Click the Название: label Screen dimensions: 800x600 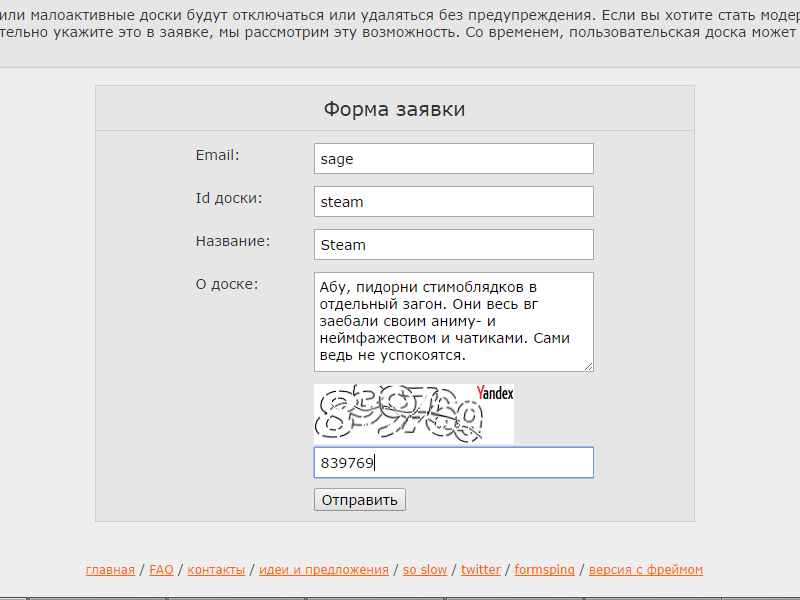click(x=233, y=241)
